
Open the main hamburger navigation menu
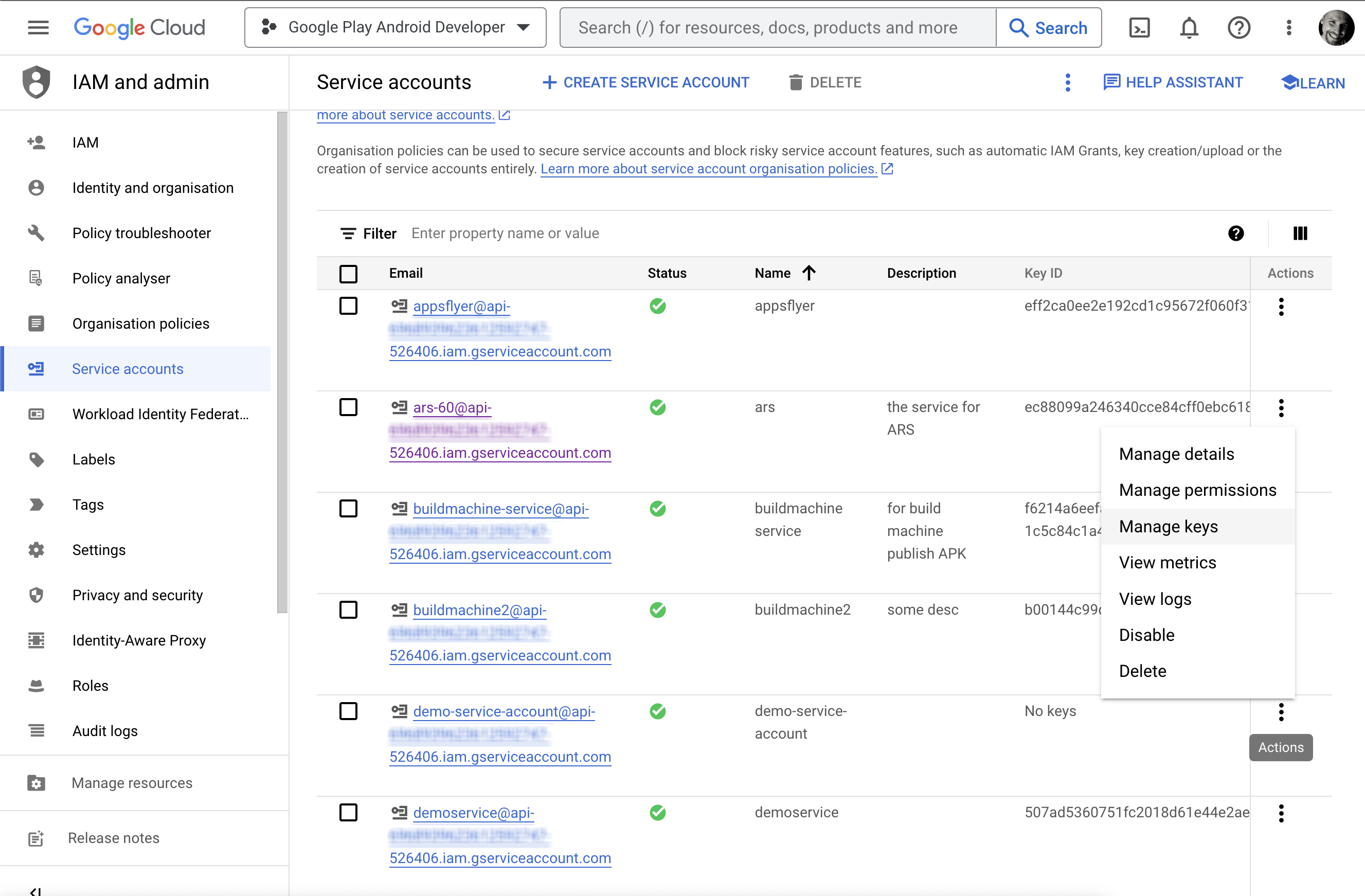pos(38,28)
